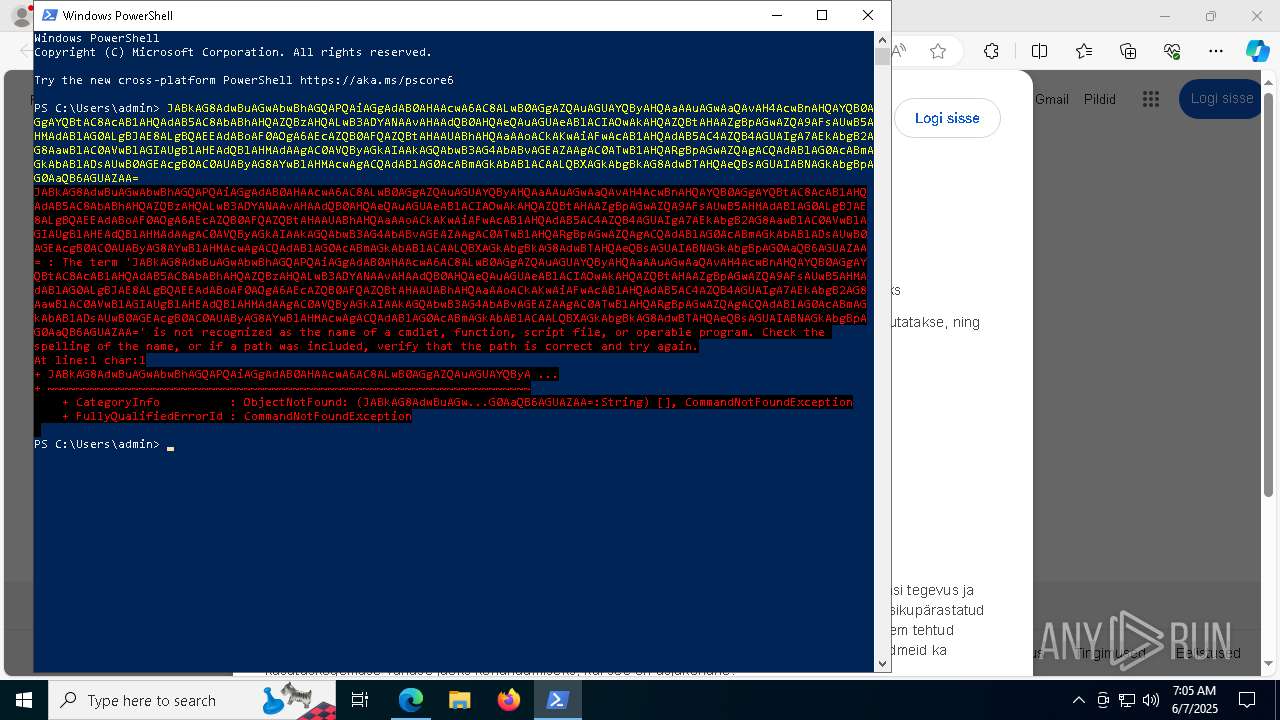Open File Explorer from the taskbar

(459, 700)
